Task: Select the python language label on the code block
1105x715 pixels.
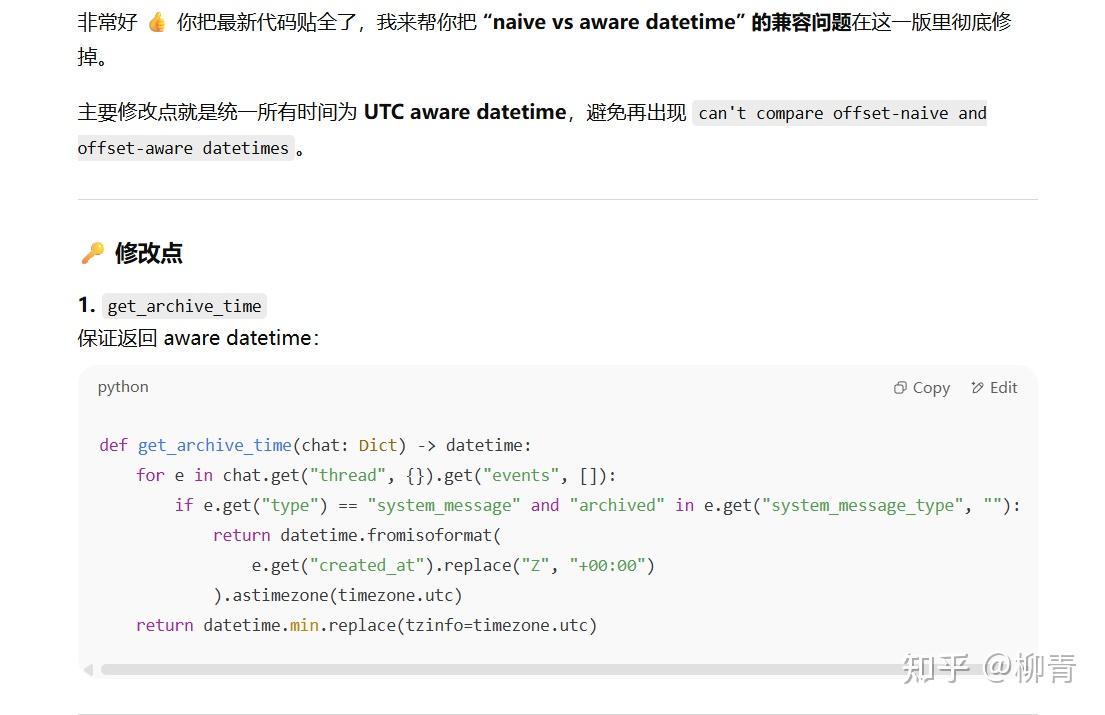Action: click(122, 387)
